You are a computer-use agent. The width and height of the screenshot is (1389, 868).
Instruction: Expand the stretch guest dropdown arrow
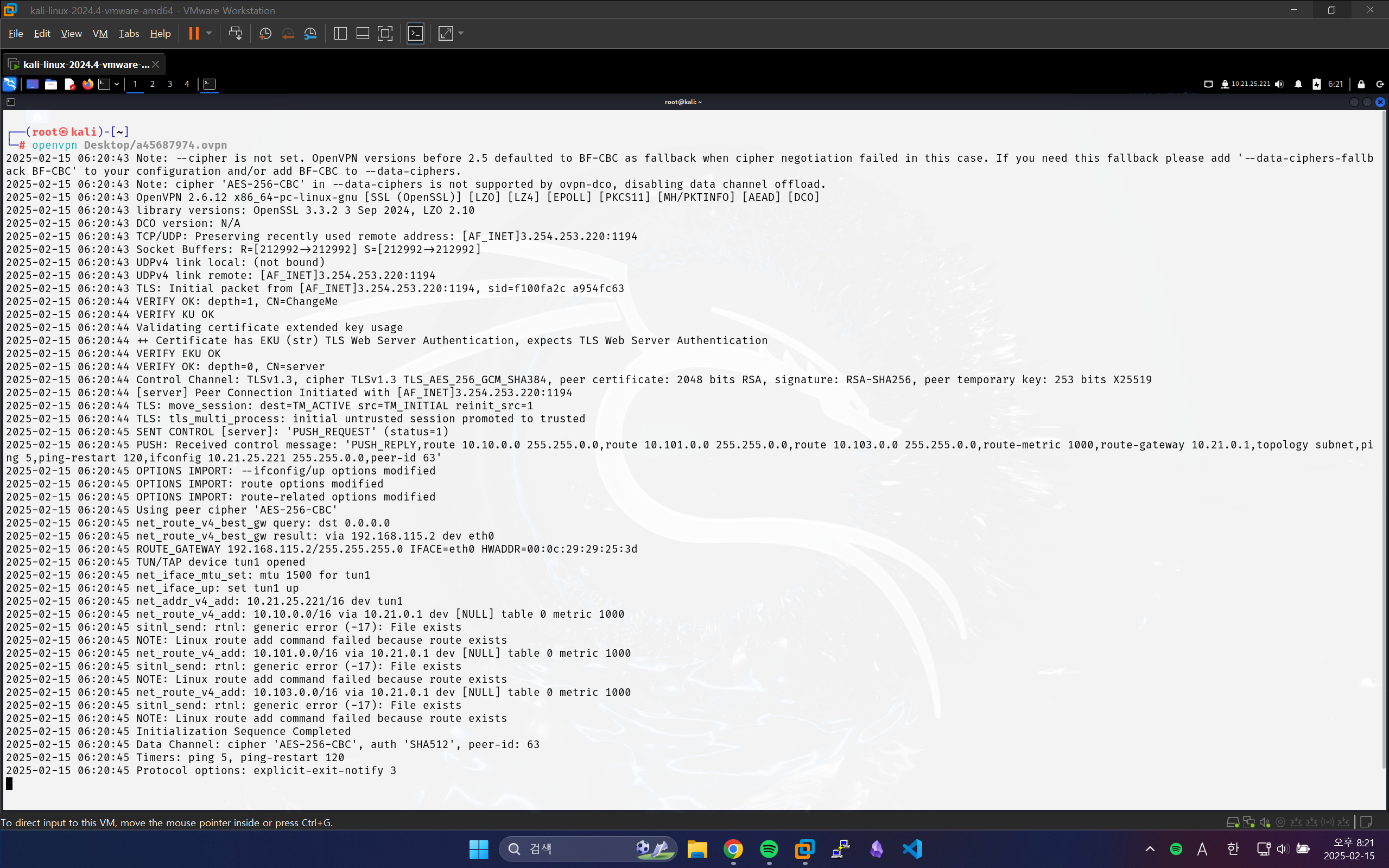pos(461,33)
